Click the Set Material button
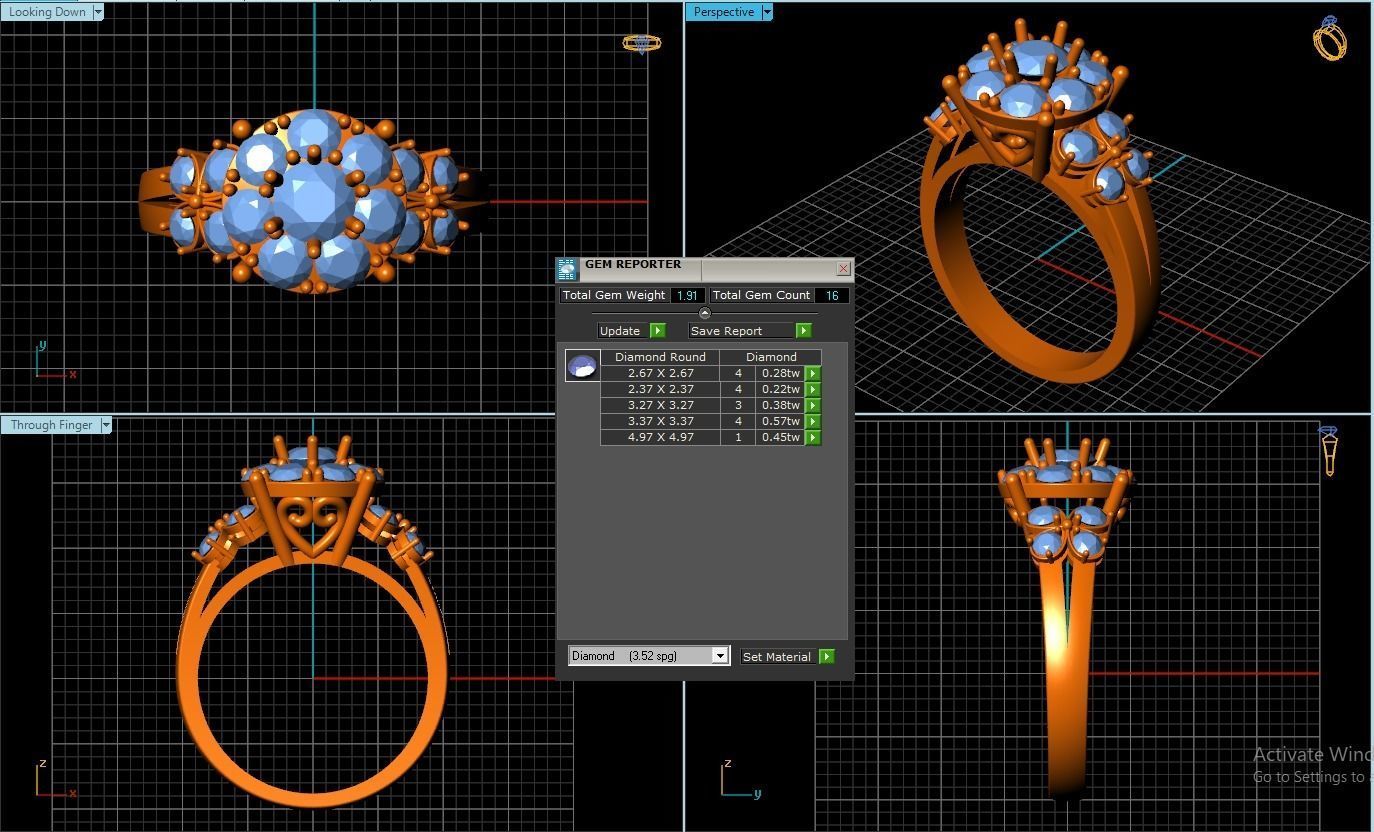Viewport: 1374px width, 832px height. (x=777, y=656)
